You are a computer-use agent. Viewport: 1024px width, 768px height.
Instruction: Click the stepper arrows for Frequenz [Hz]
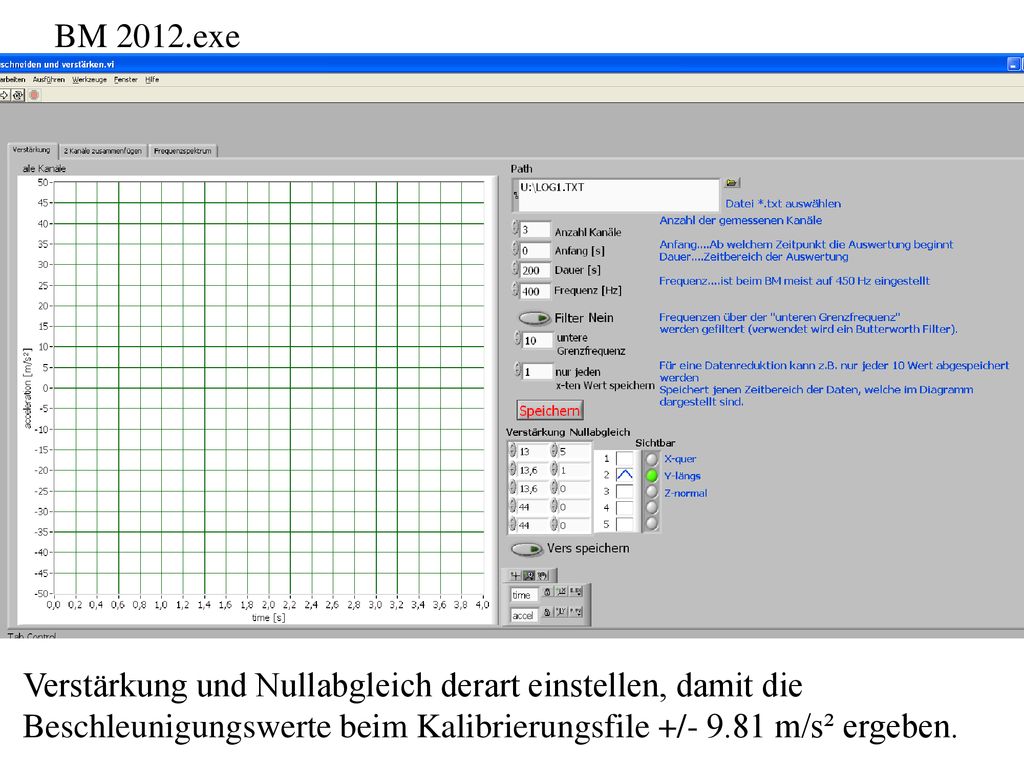[515, 290]
